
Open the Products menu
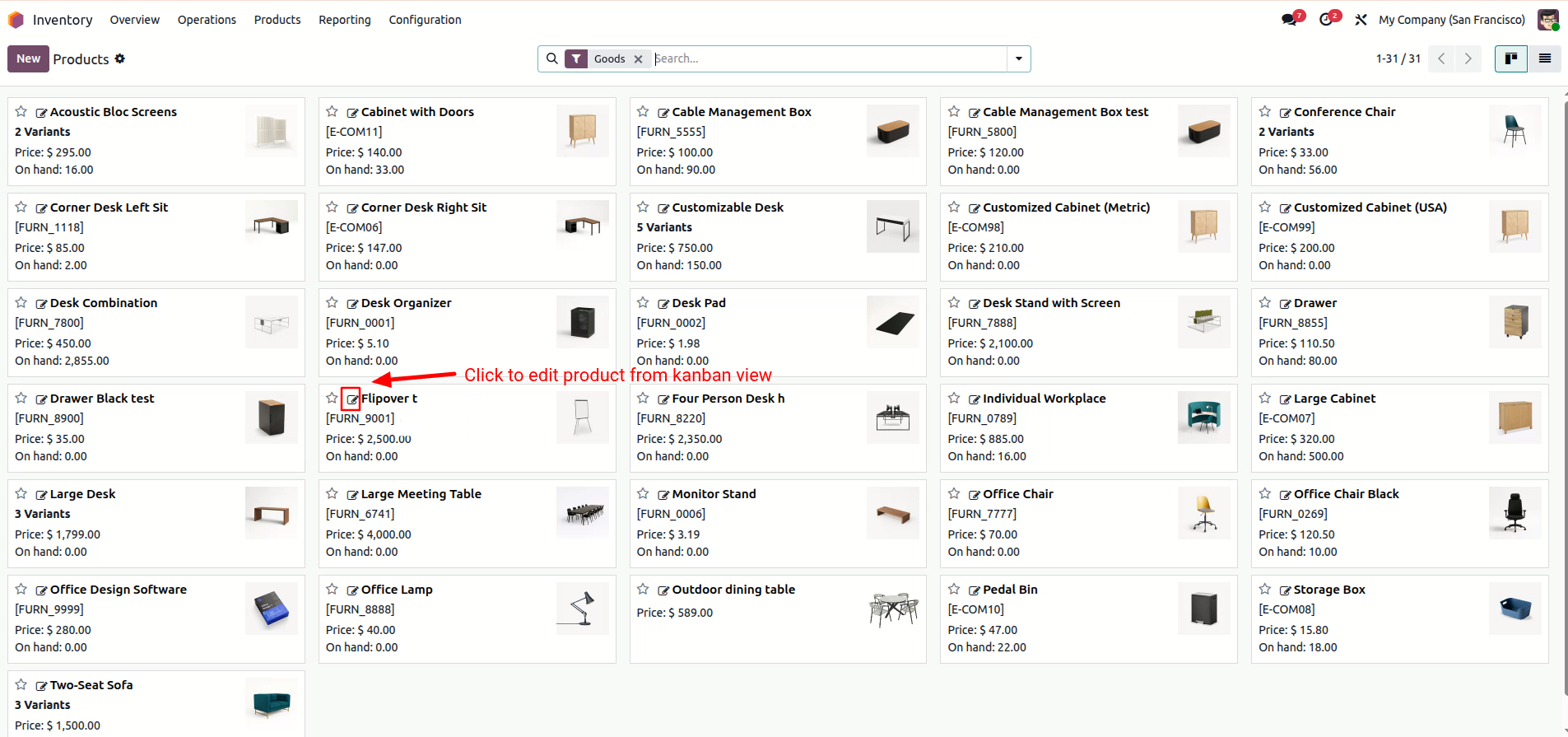coord(277,20)
